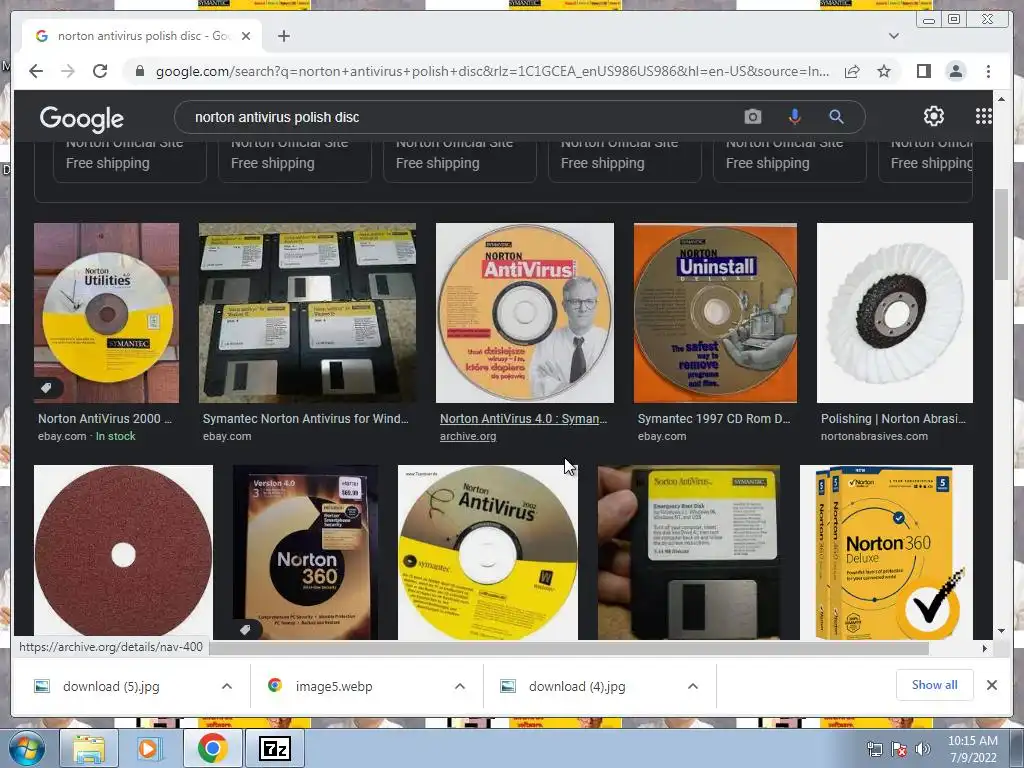The width and height of the screenshot is (1024, 768).
Task: Click the horizontal scrollbar right arrow
Action: click(985, 648)
